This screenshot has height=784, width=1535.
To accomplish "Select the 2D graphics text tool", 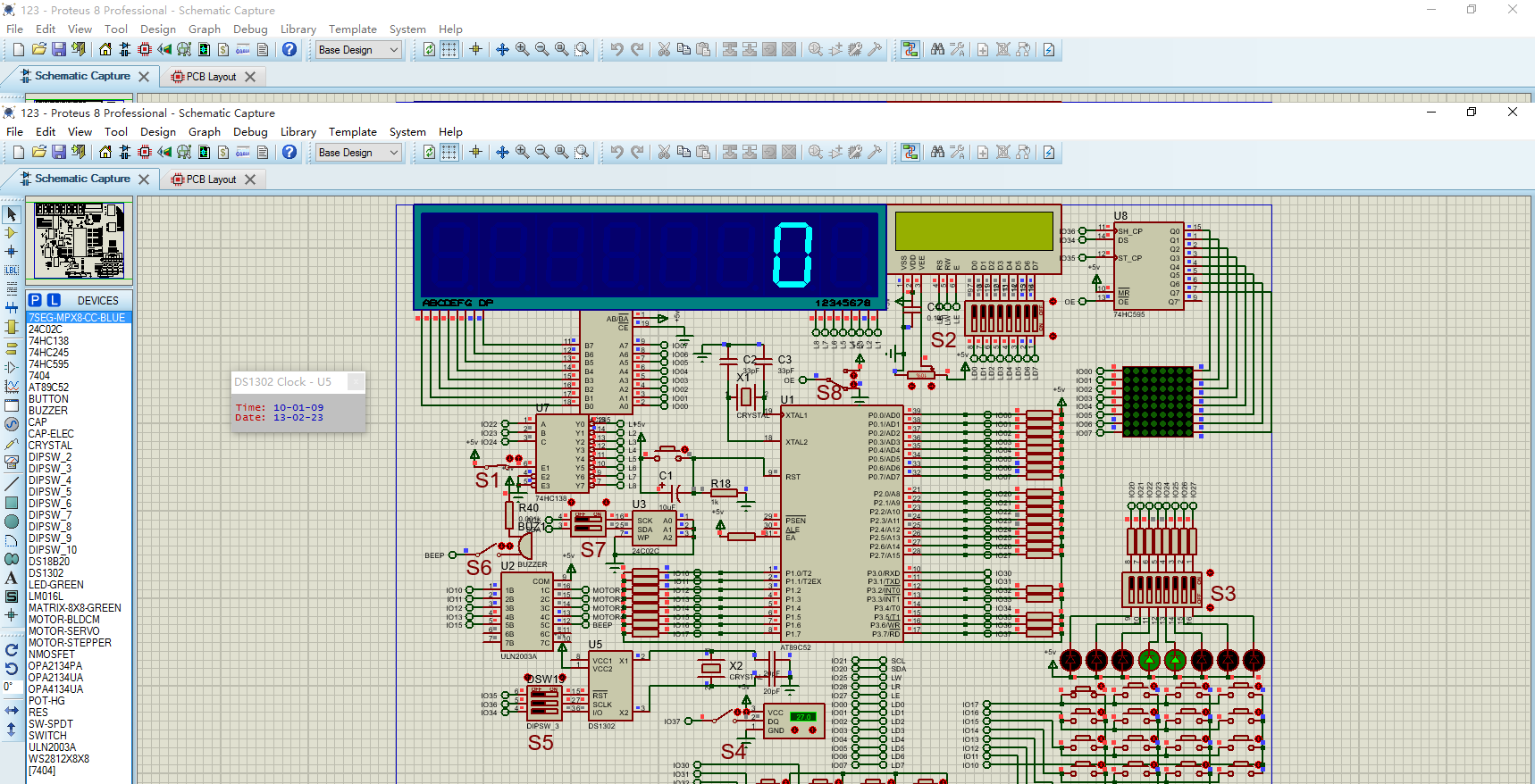I will pos(12,578).
